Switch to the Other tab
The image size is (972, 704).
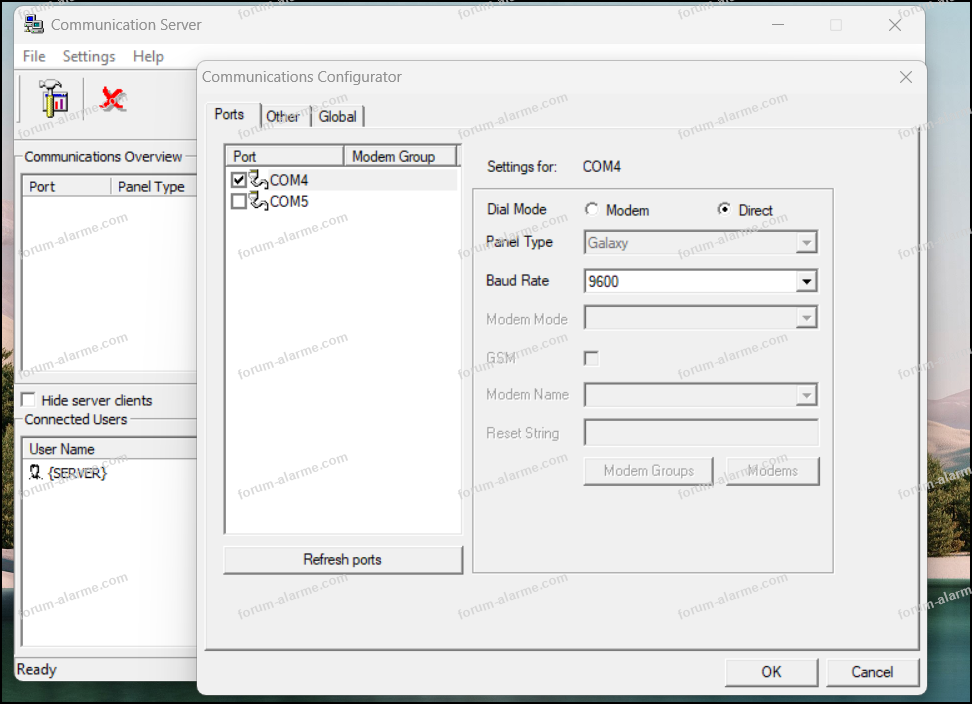click(283, 116)
